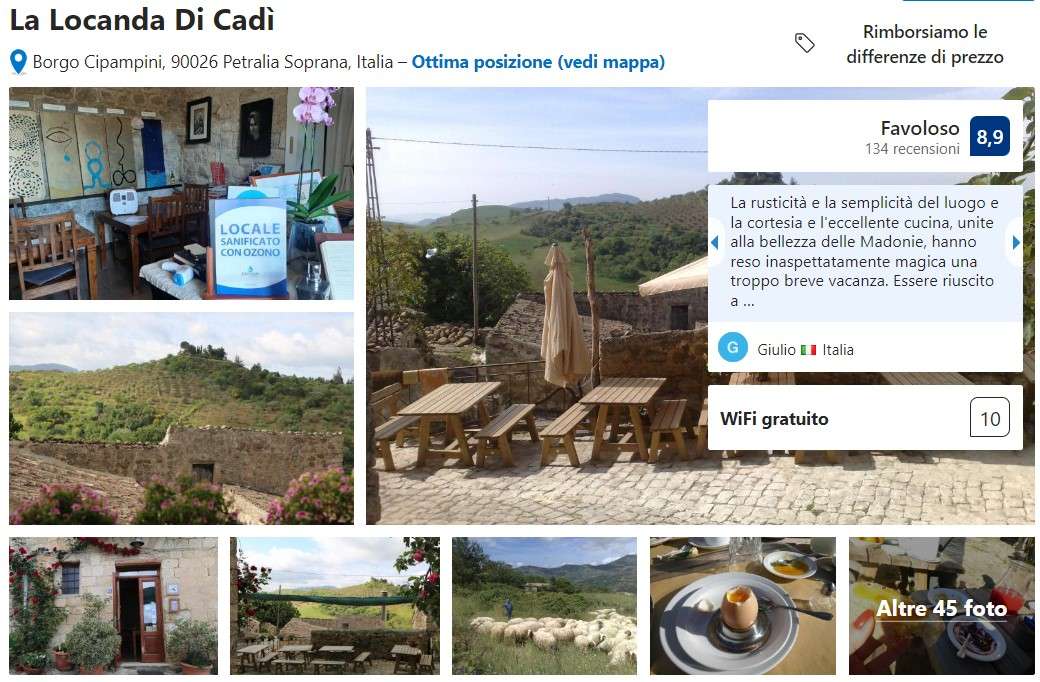Click the Italian flag icon
Viewport: 1040px width, 682px height.
point(808,350)
